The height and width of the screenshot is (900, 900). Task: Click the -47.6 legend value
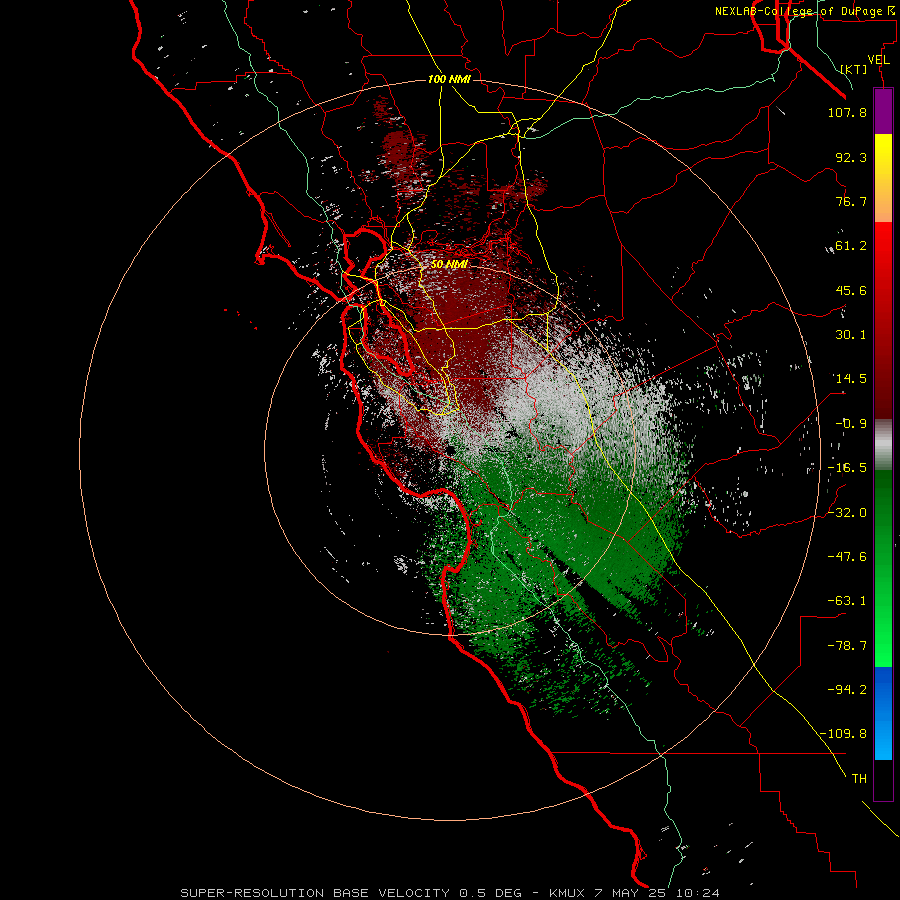(x=847, y=557)
